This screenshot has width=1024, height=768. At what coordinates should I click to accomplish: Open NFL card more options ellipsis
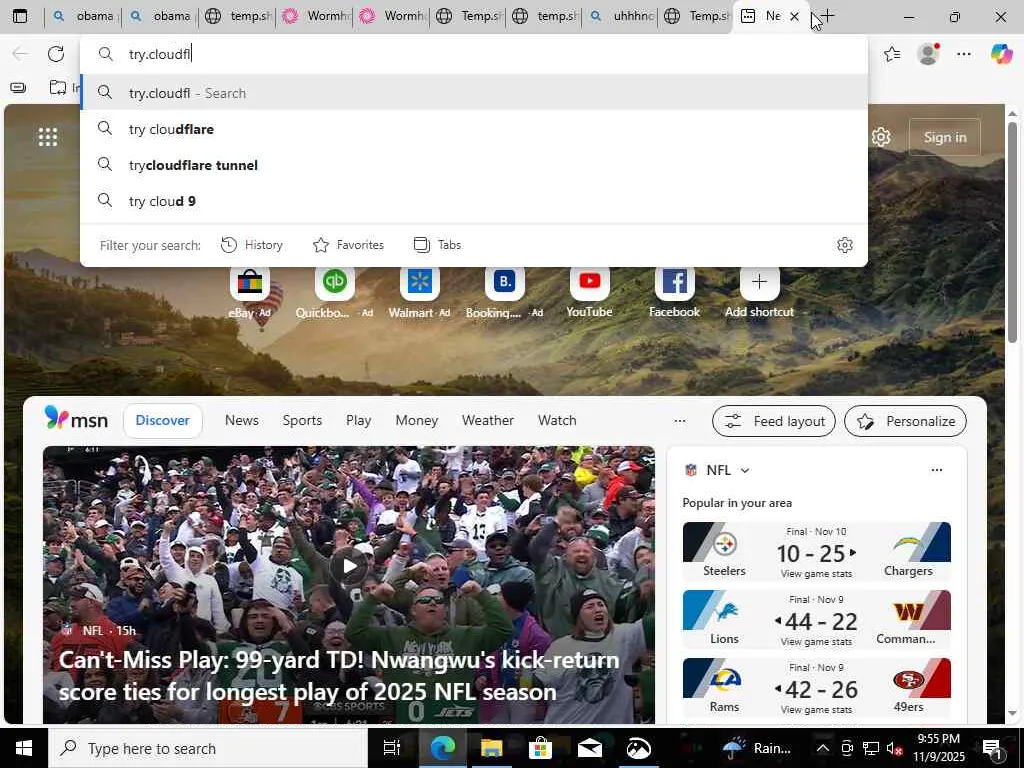[x=936, y=470]
